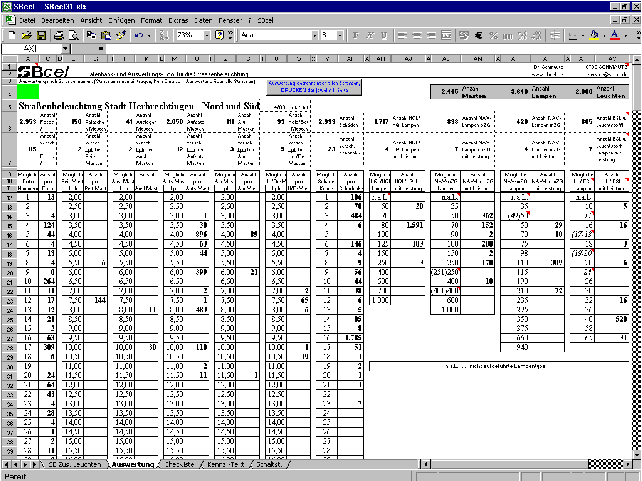This screenshot has height=481, width=642.
Task: Apply Comma (thousands) style
Action: pos(508,36)
